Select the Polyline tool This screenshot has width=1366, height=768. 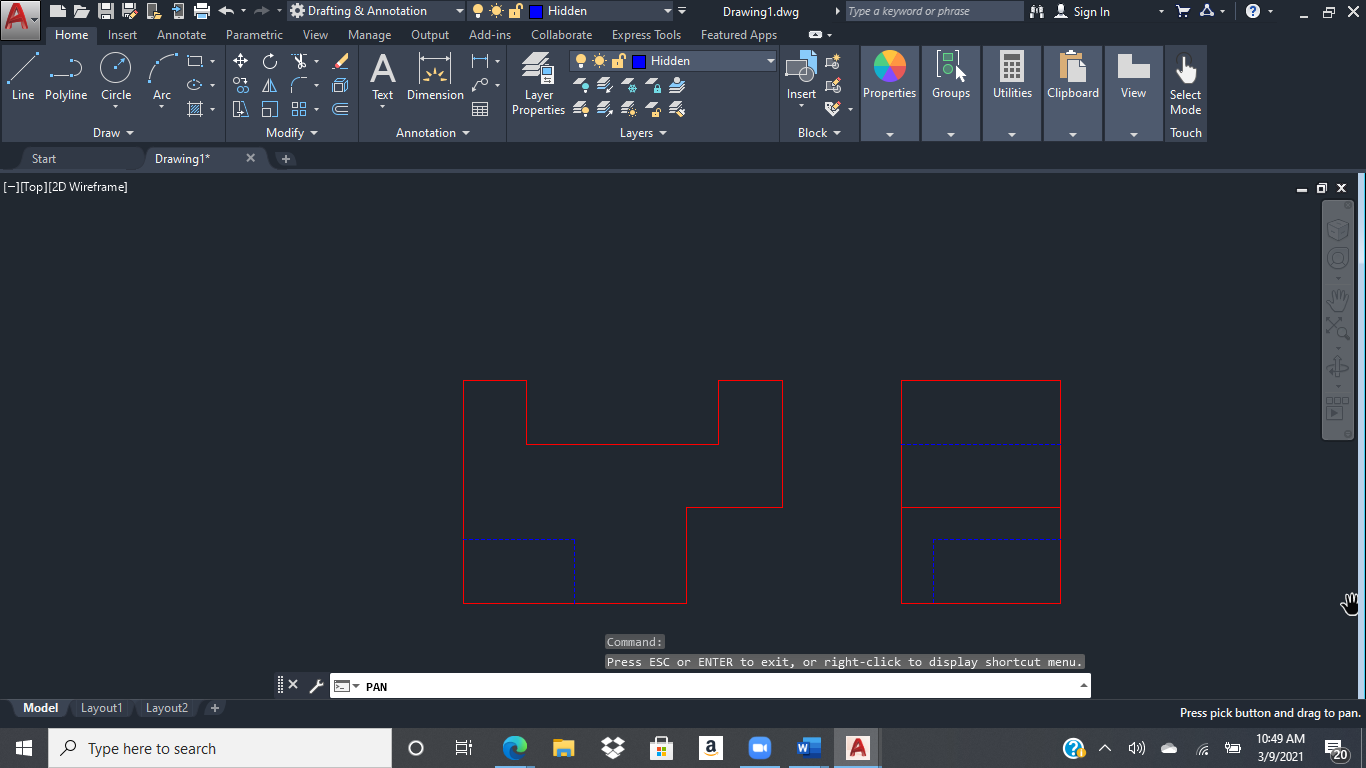(66, 70)
